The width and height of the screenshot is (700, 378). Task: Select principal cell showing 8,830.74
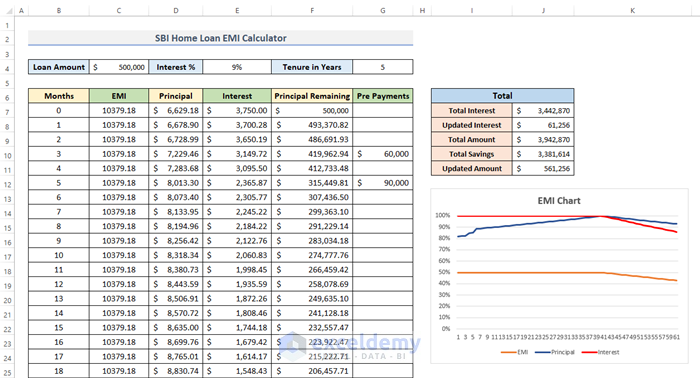[x=175, y=371]
